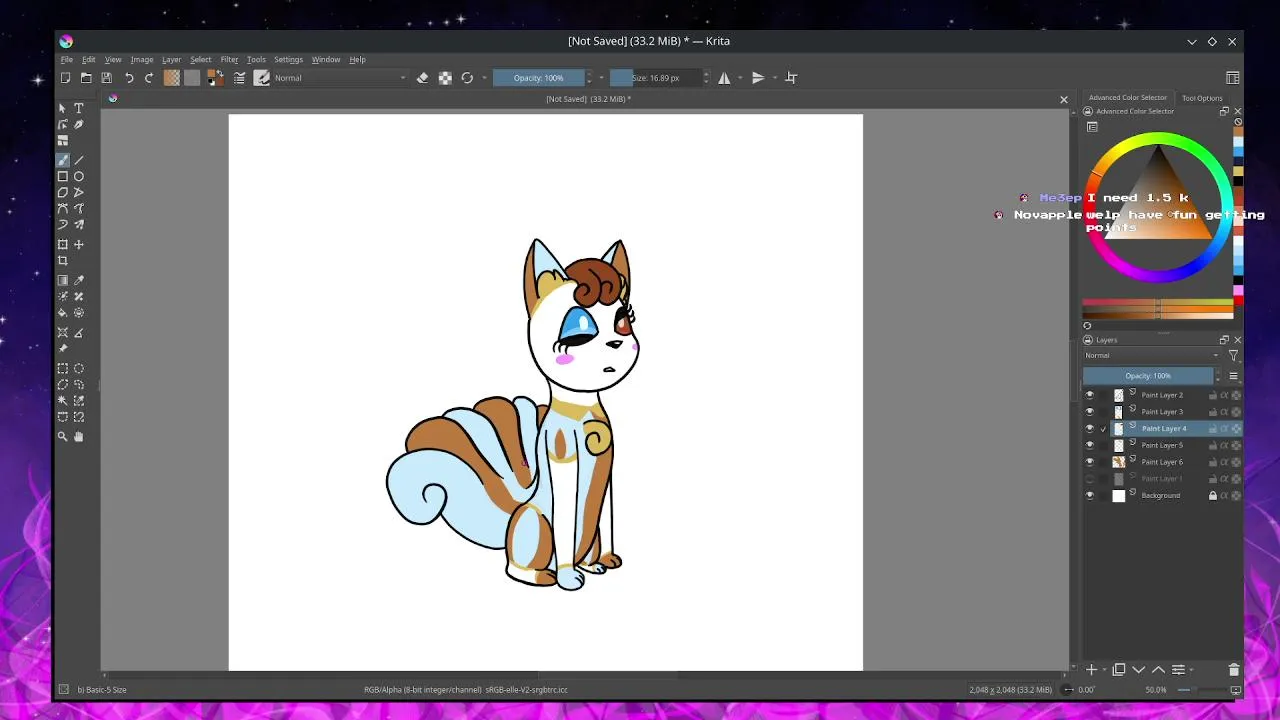Select the Text tool in the toolbox
1280x720 pixels.
tap(79, 108)
